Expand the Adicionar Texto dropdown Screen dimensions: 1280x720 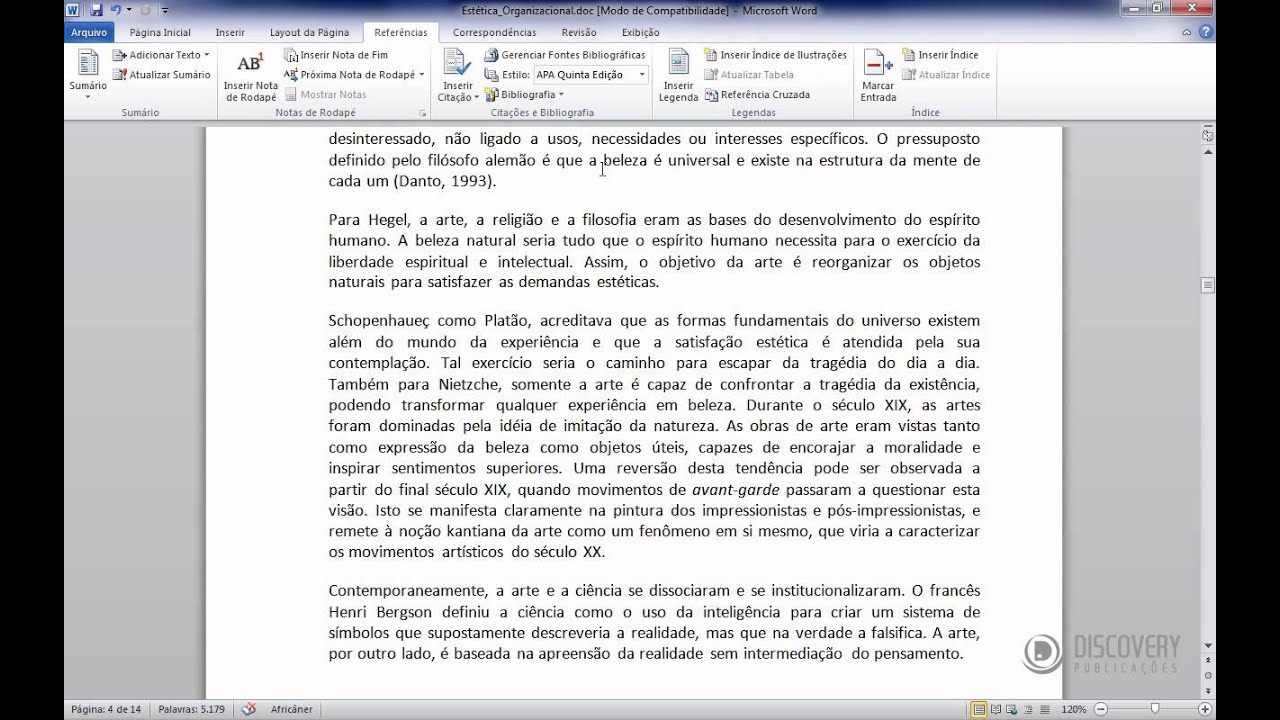(161, 55)
